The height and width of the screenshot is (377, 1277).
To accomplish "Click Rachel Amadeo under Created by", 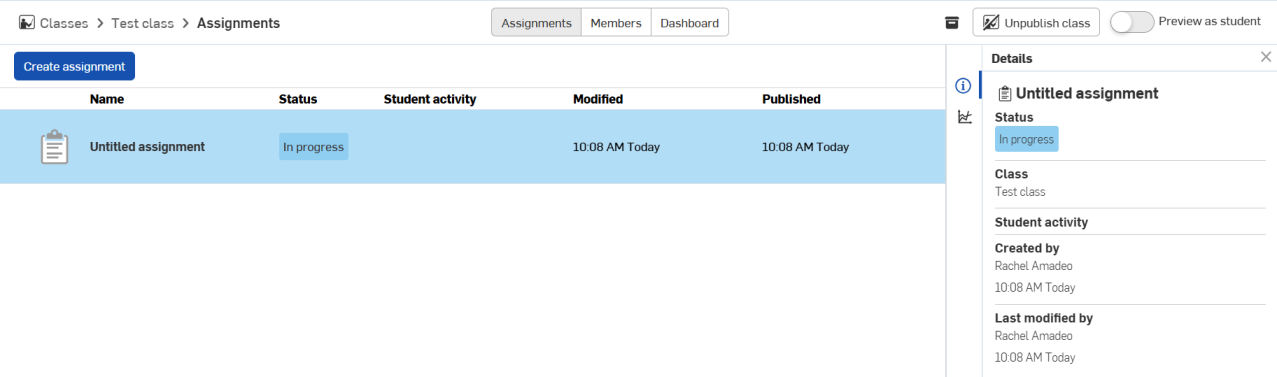I will [x=1034, y=266].
